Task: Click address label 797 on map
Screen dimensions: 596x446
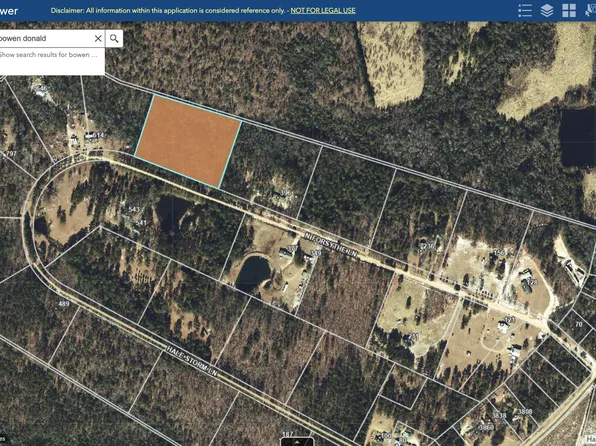Action: pyautogui.click(x=11, y=154)
